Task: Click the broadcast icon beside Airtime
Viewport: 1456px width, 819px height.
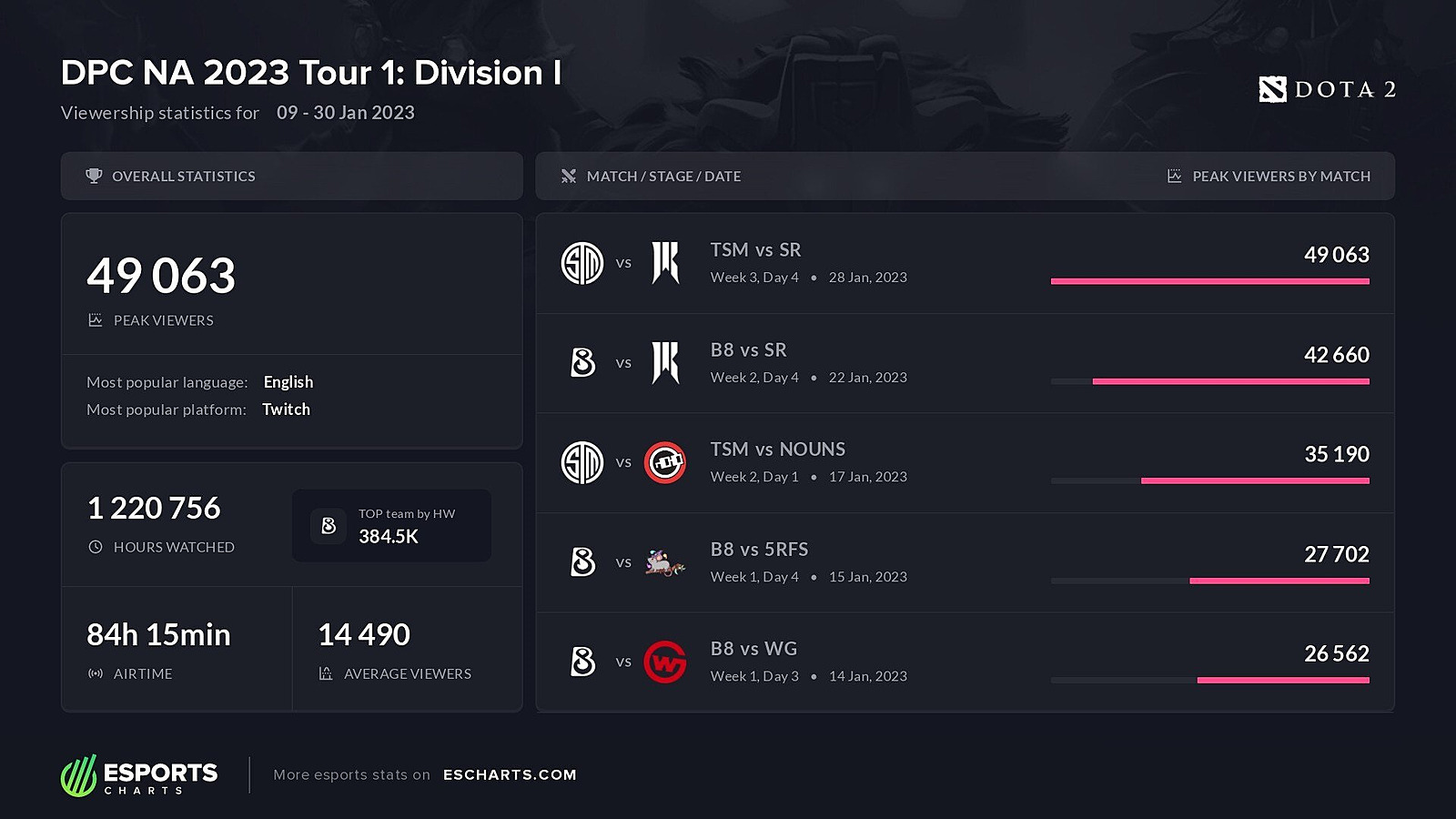Action: [96, 673]
